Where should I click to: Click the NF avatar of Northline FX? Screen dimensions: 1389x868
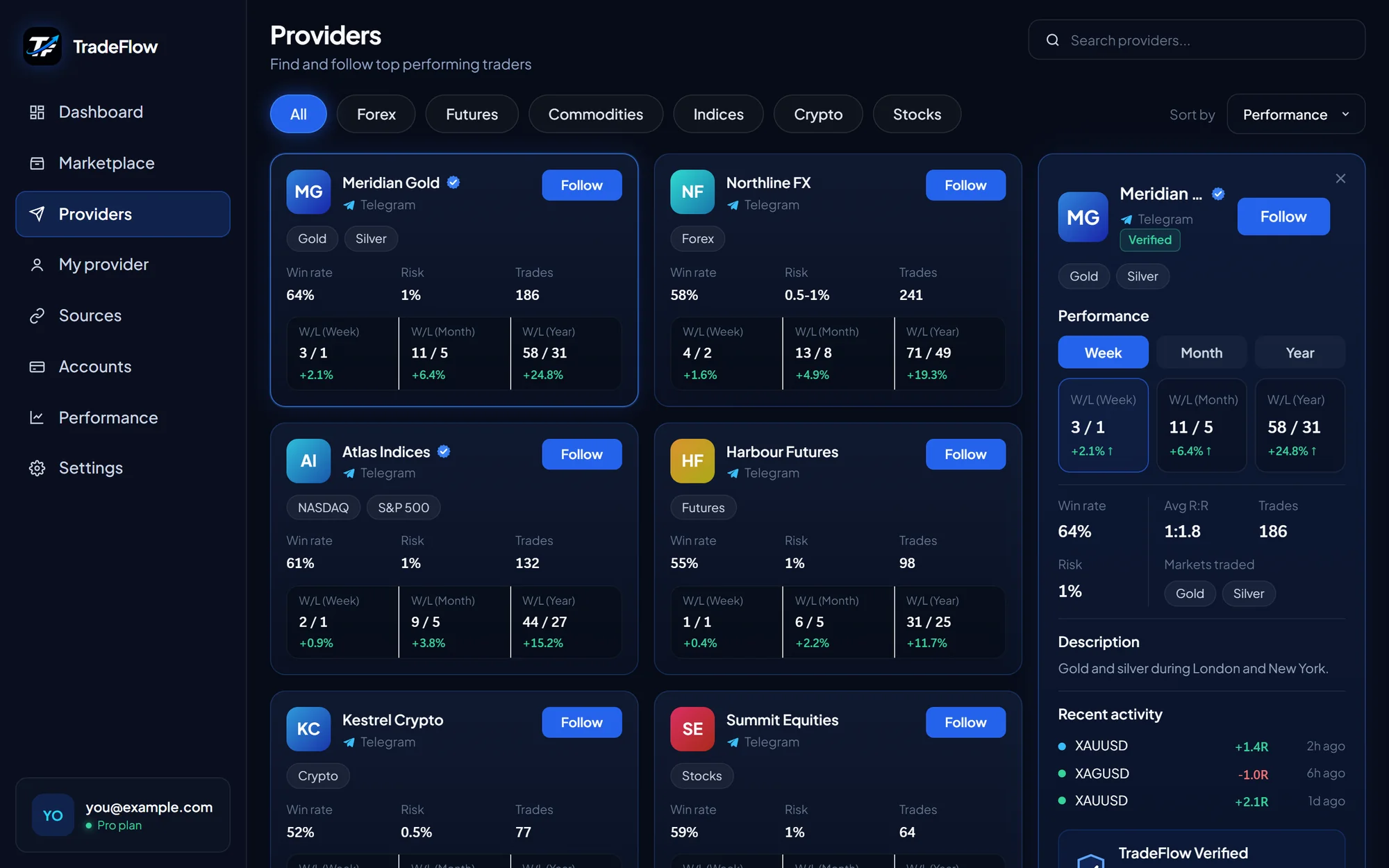click(x=692, y=192)
